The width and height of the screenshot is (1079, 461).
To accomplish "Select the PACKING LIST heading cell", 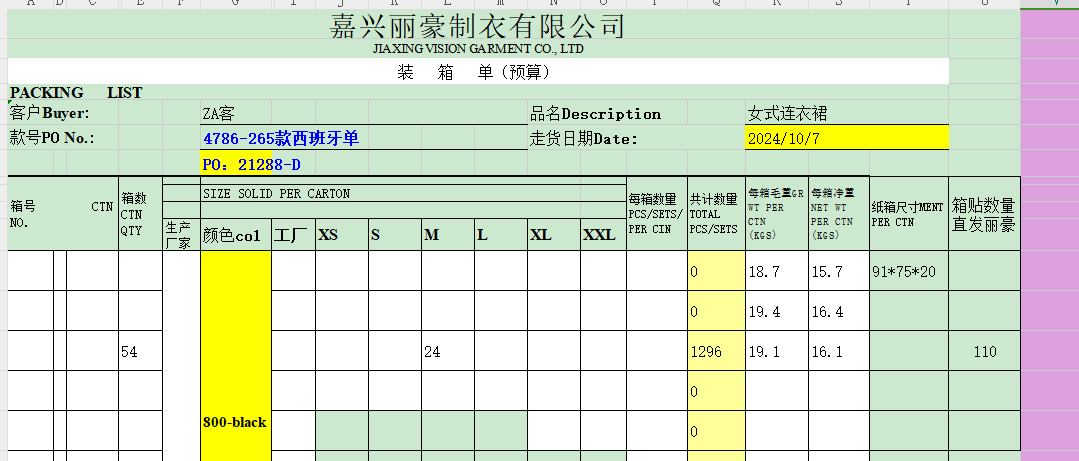I will pos(76,93).
